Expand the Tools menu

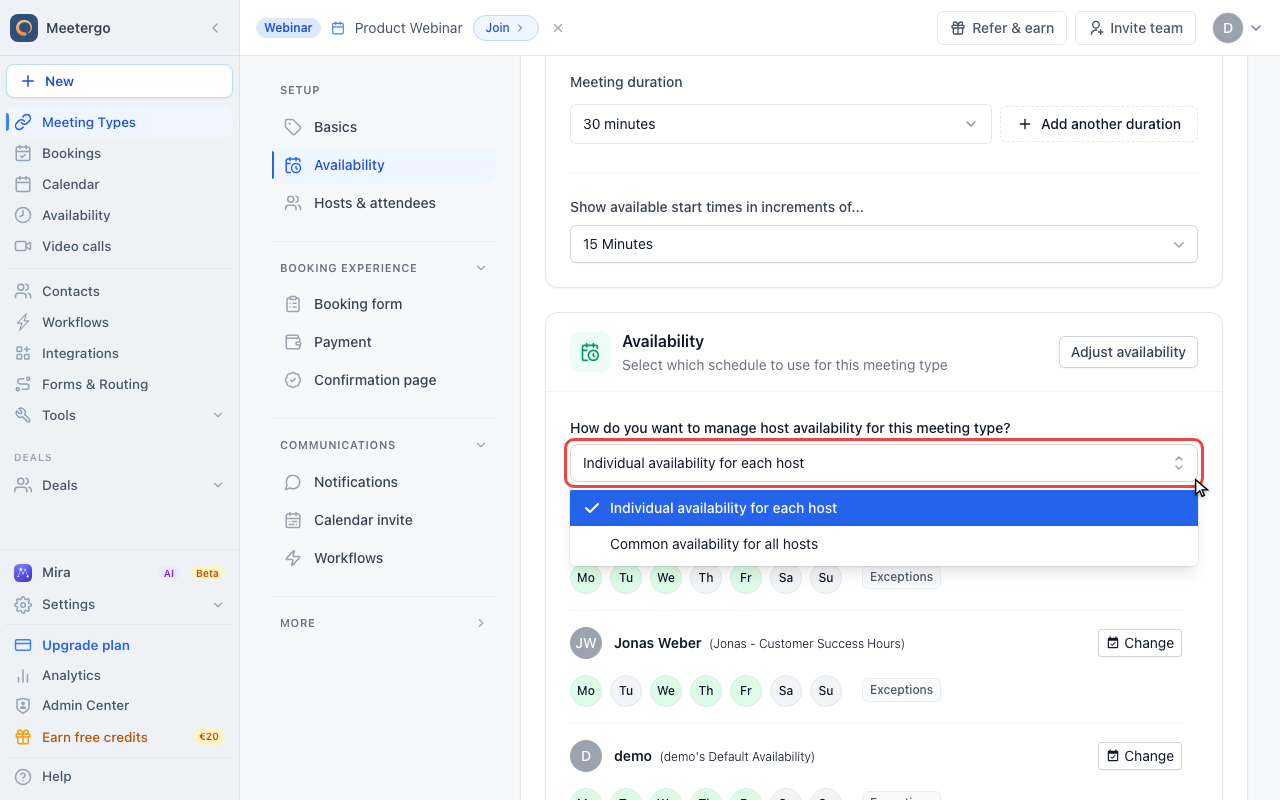120,415
